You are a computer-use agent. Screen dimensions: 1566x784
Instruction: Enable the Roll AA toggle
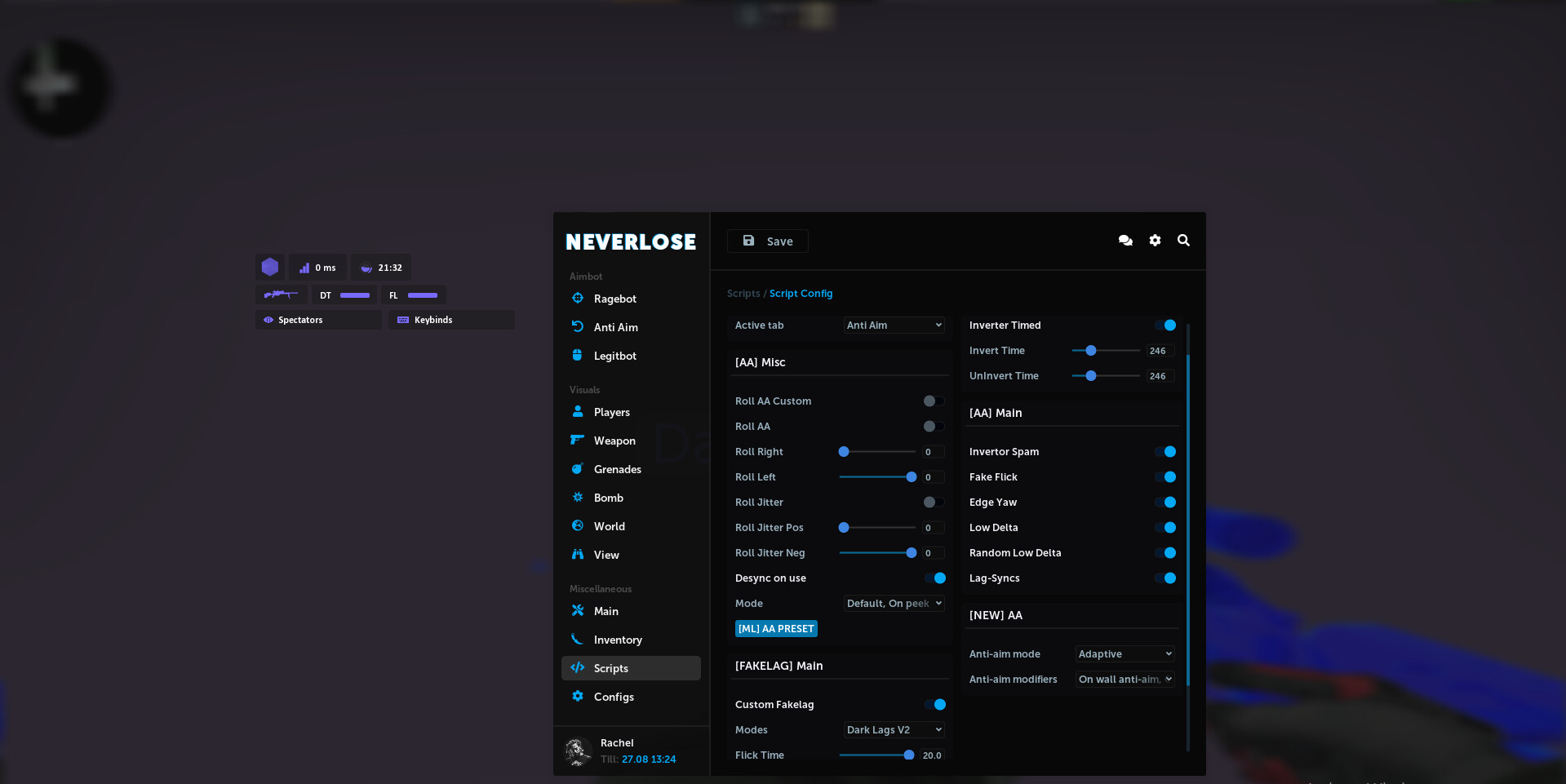click(934, 426)
